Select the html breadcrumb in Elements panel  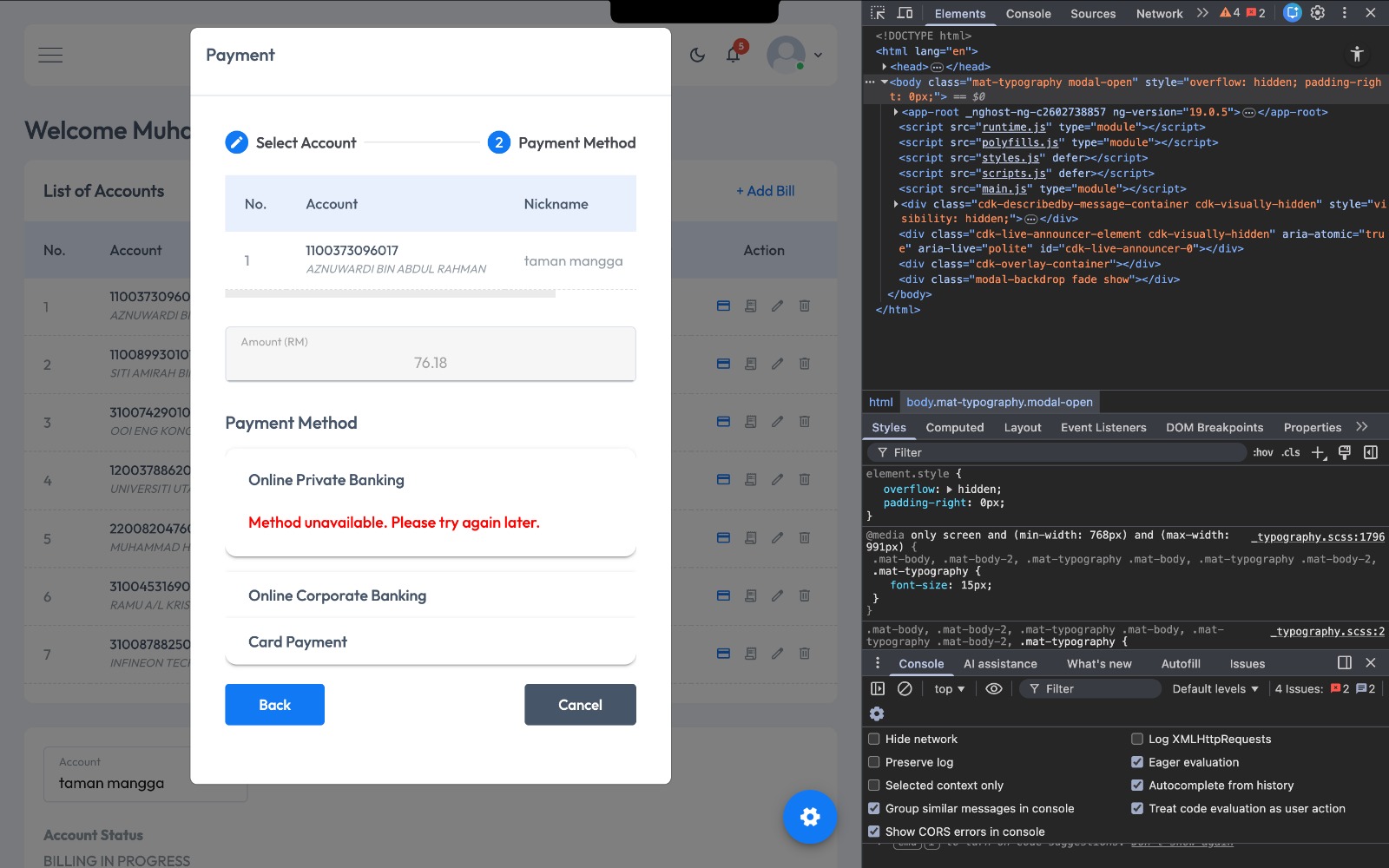[881, 402]
